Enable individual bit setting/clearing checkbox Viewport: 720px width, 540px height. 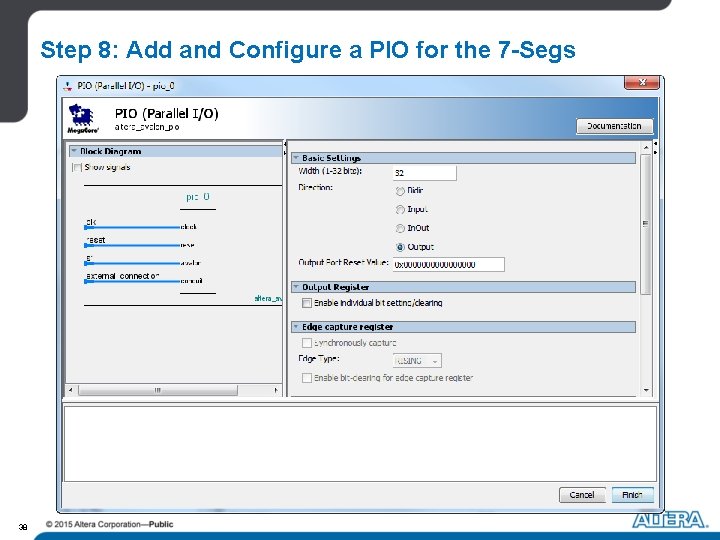[307, 303]
